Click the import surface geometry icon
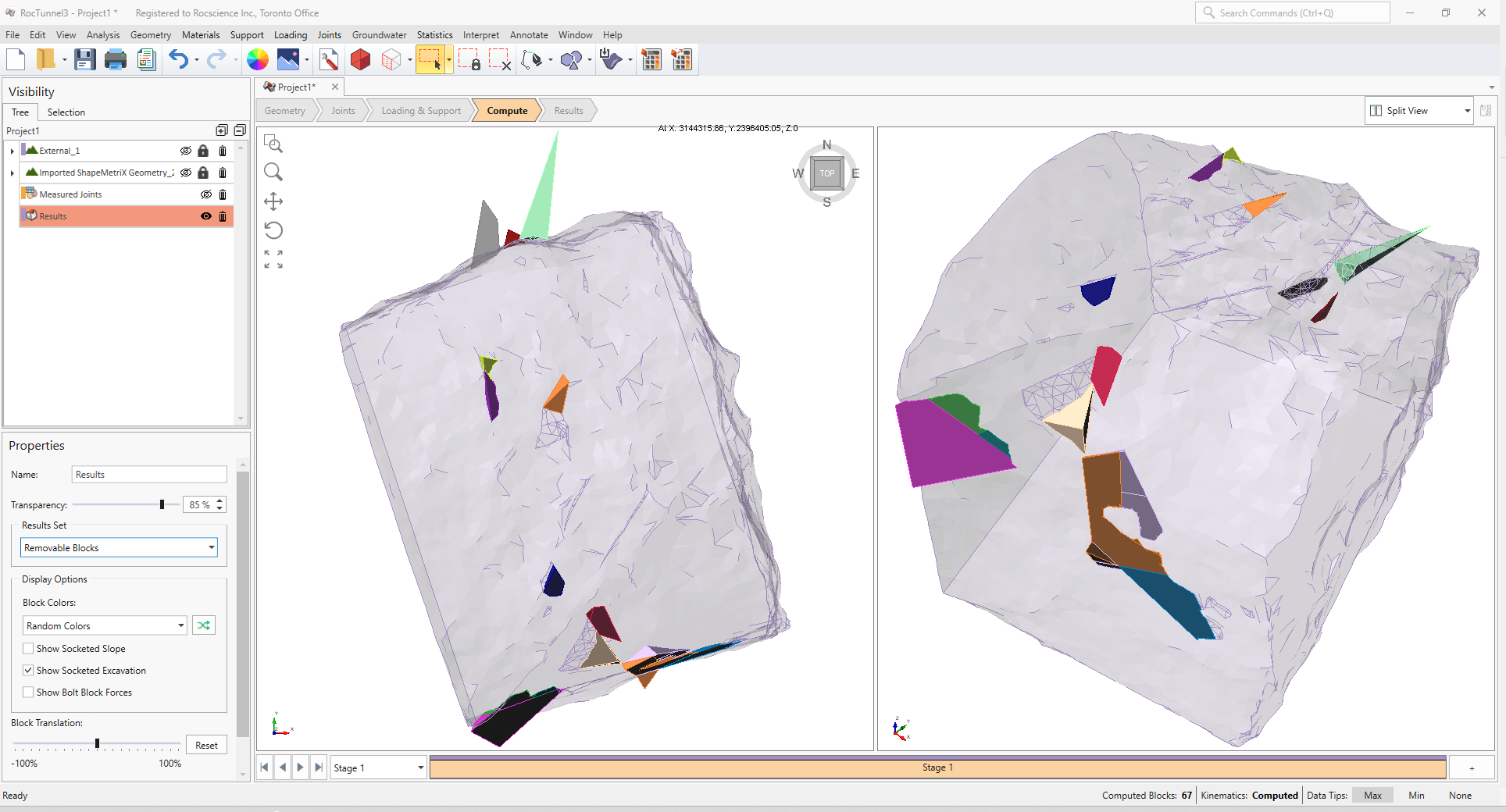The image size is (1506, 812). 611,59
